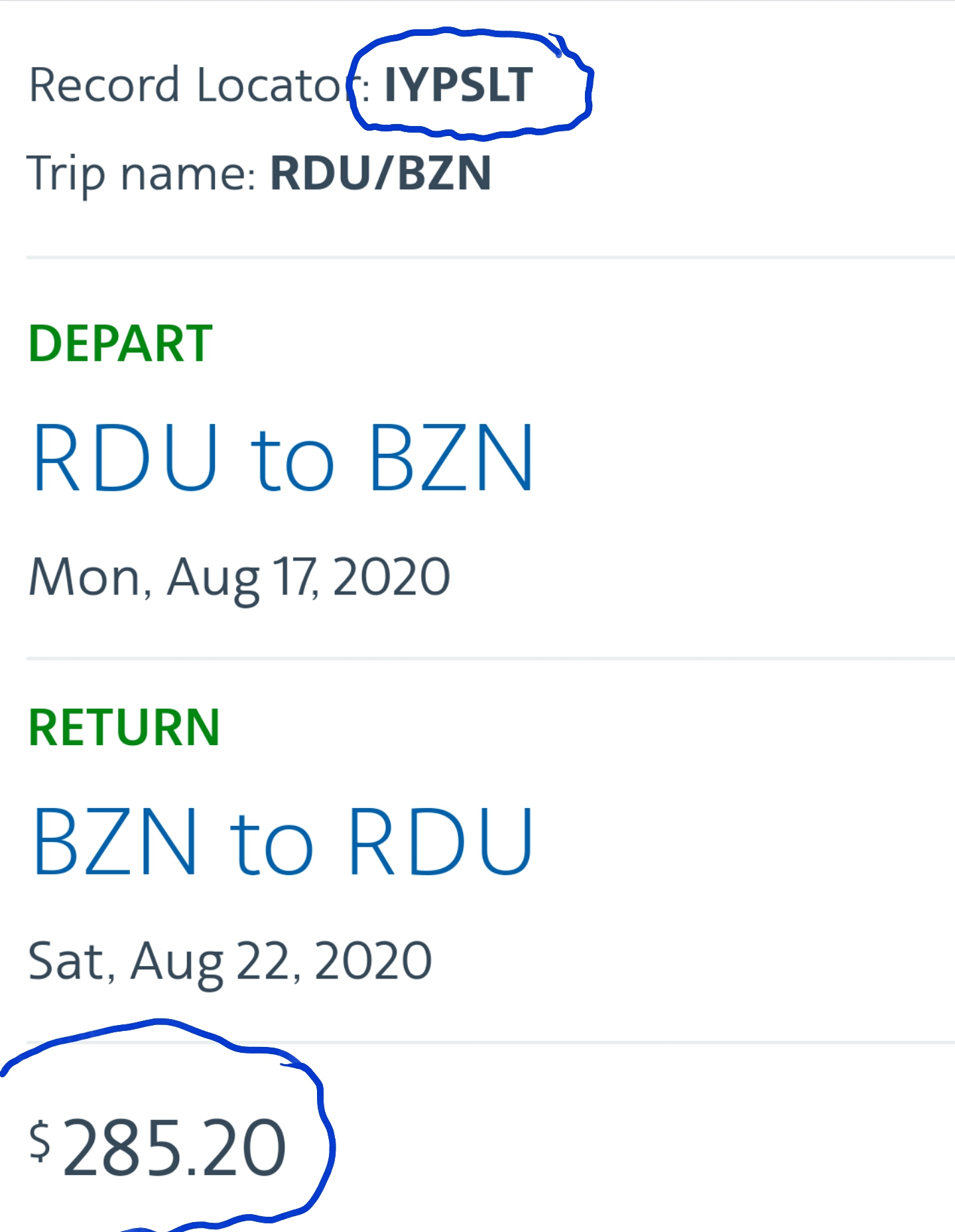
Task: Click the green RETURN heading
Action: click(x=124, y=728)
